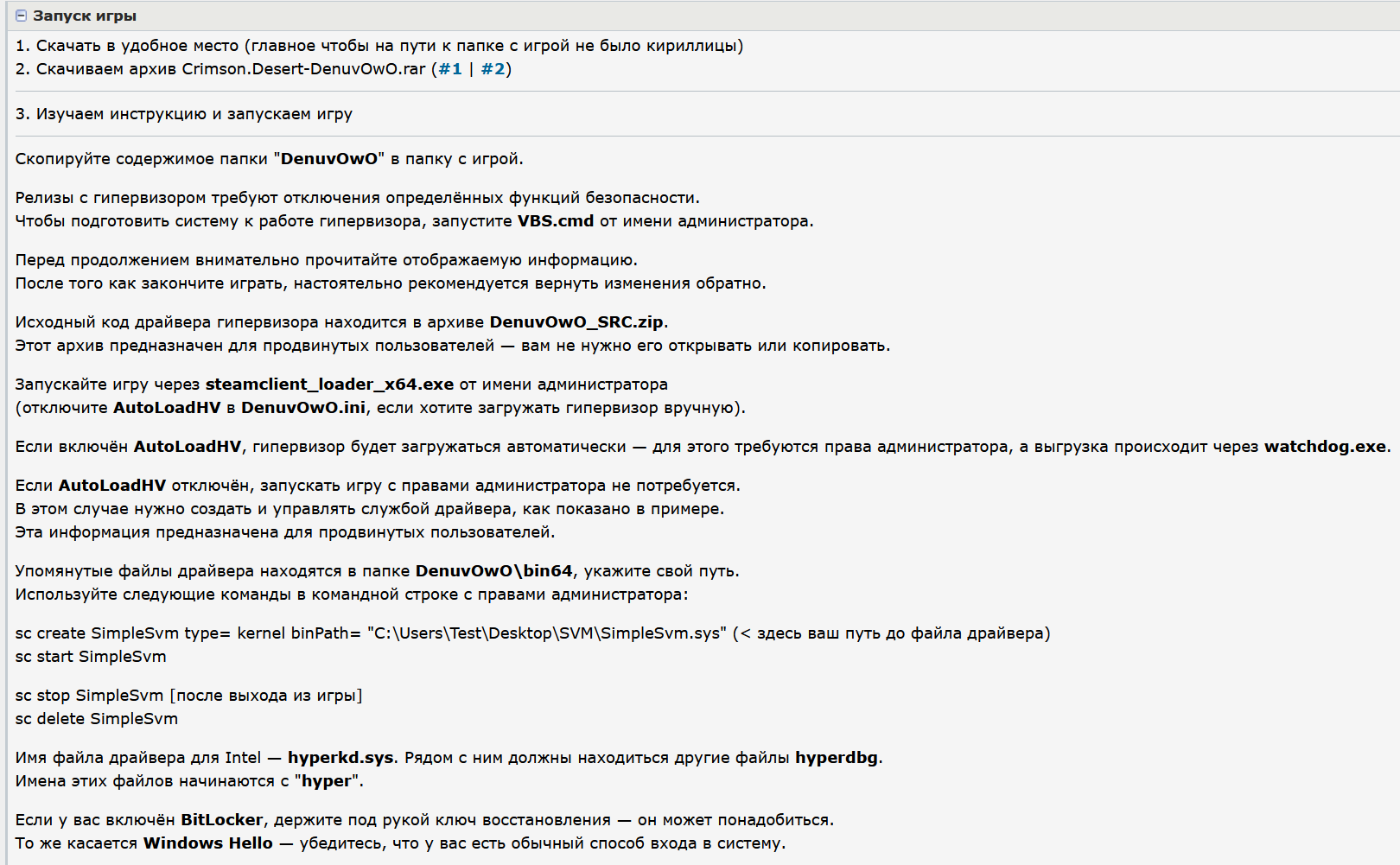Image resolution: width=1400 pixels, height=865 pixels.
Task: Click the bold "DenuvOwO_SRC.zip" archive name
Action: [577, 322]
